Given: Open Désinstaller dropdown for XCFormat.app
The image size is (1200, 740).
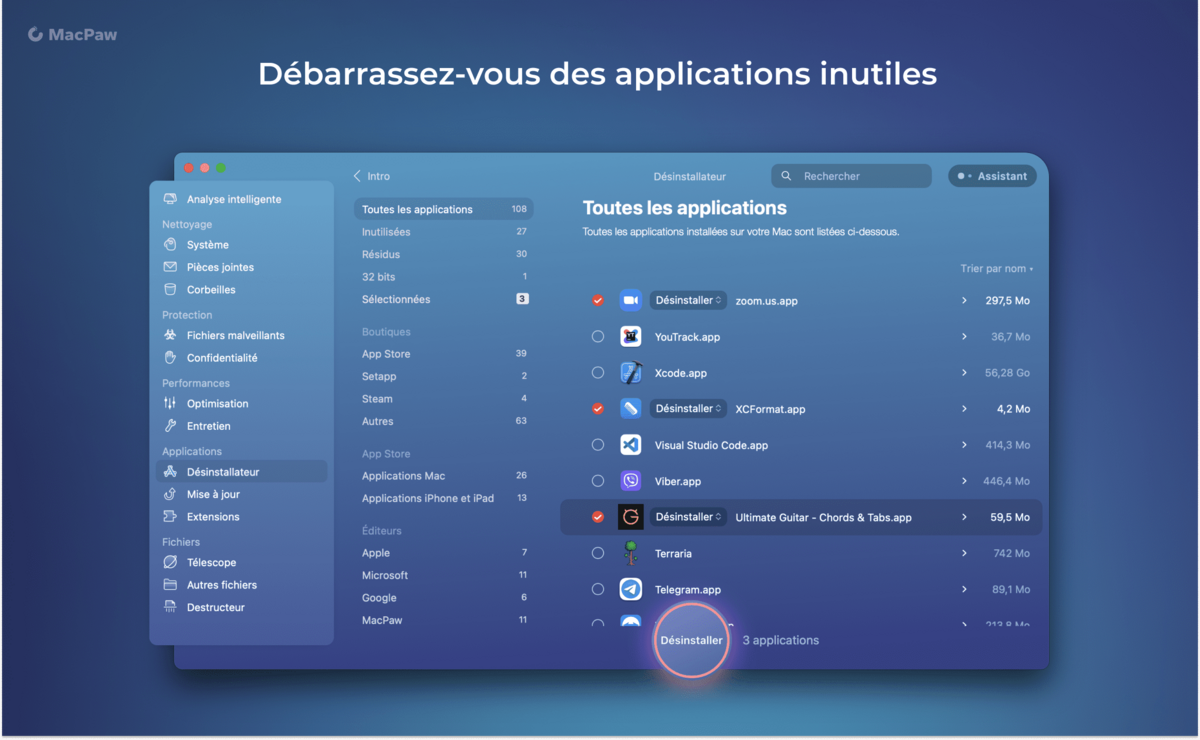Looking at the screenshot, I should coord(688,409).
